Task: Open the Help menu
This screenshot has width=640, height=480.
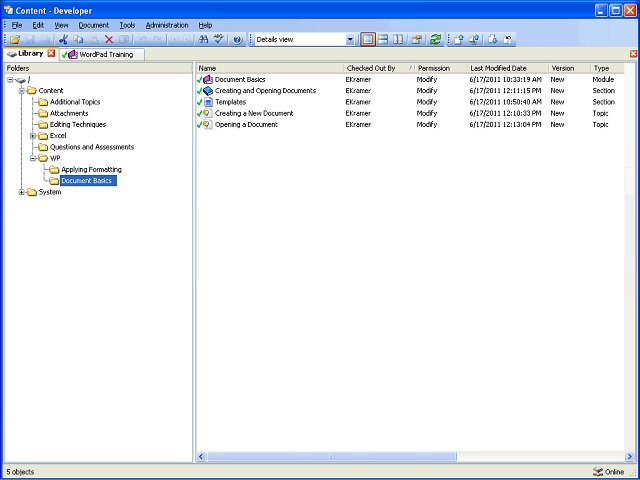Action: (x=205, y=25)
